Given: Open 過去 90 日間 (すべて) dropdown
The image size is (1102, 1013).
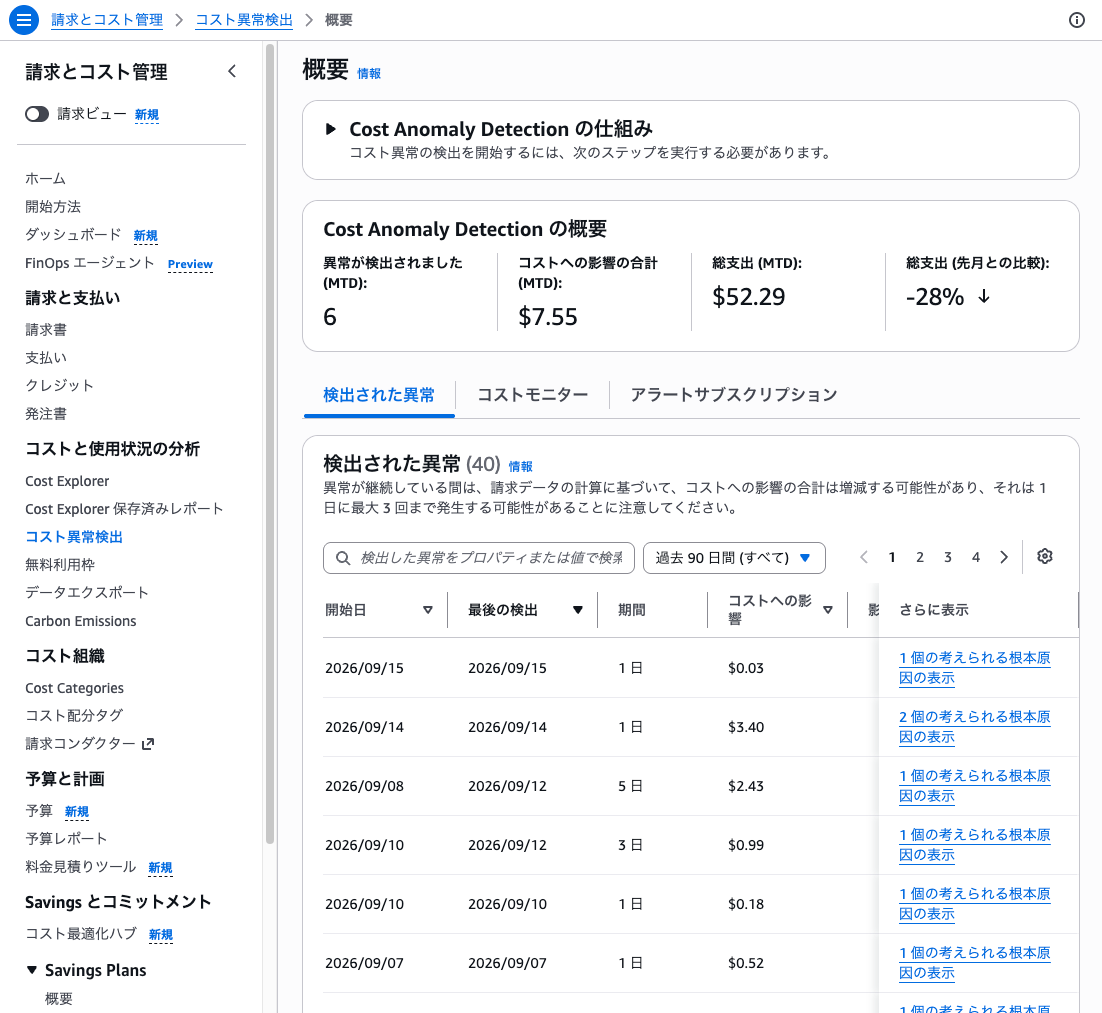Looking at the screenshot, I should tap(734, 558).
